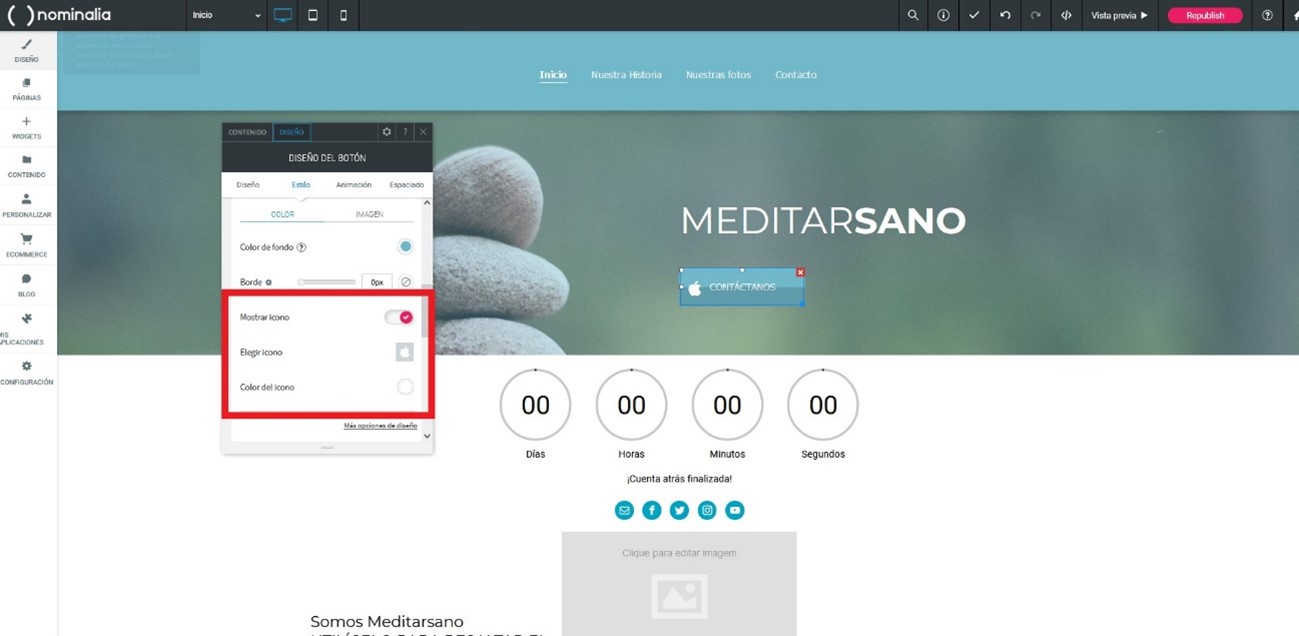This screenshot has height=636, width=1299.
Task: Open Widgets from left sidebar
Action: point(27,127)
